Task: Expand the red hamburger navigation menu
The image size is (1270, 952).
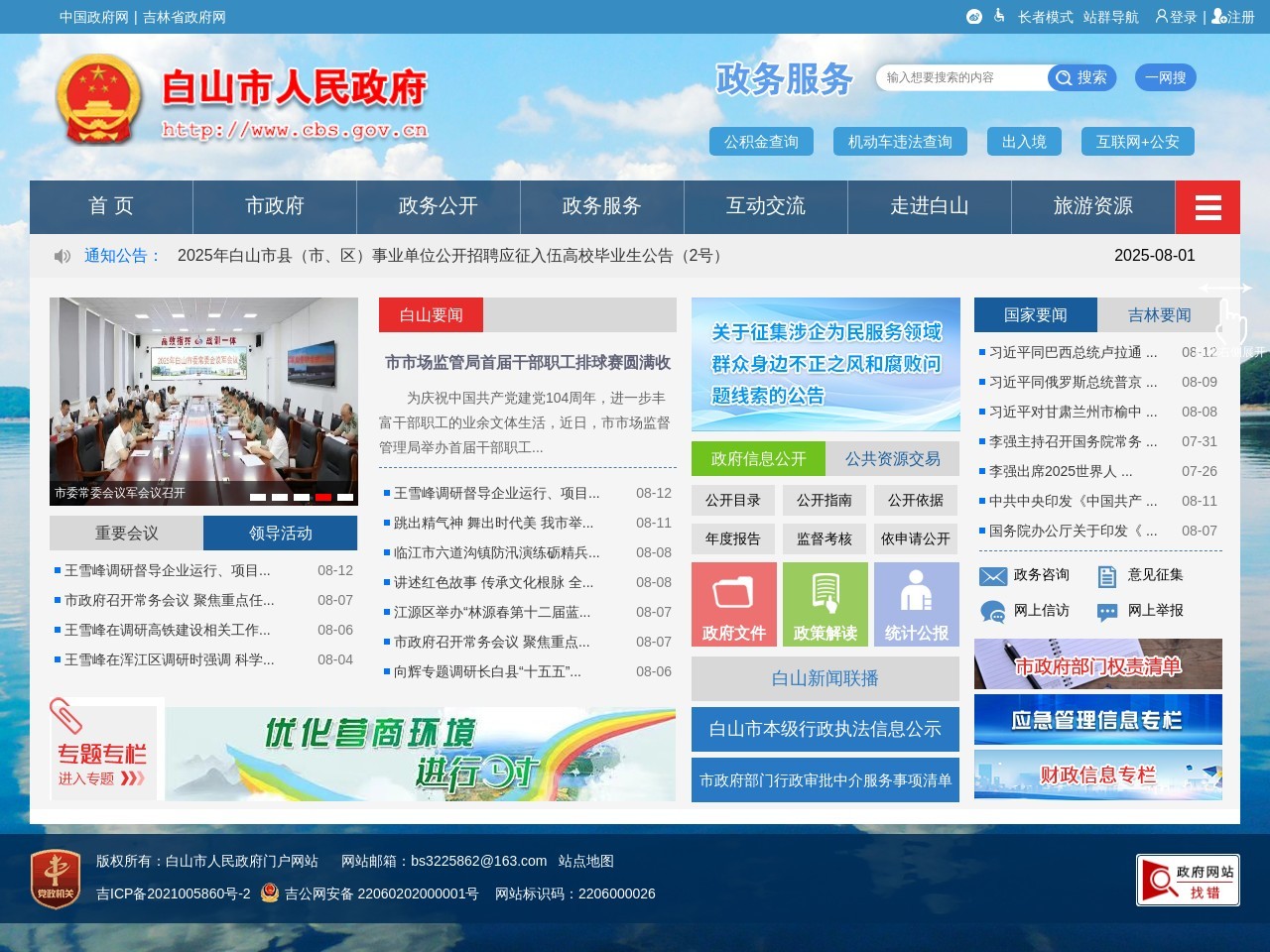Action: point(1207,207)
